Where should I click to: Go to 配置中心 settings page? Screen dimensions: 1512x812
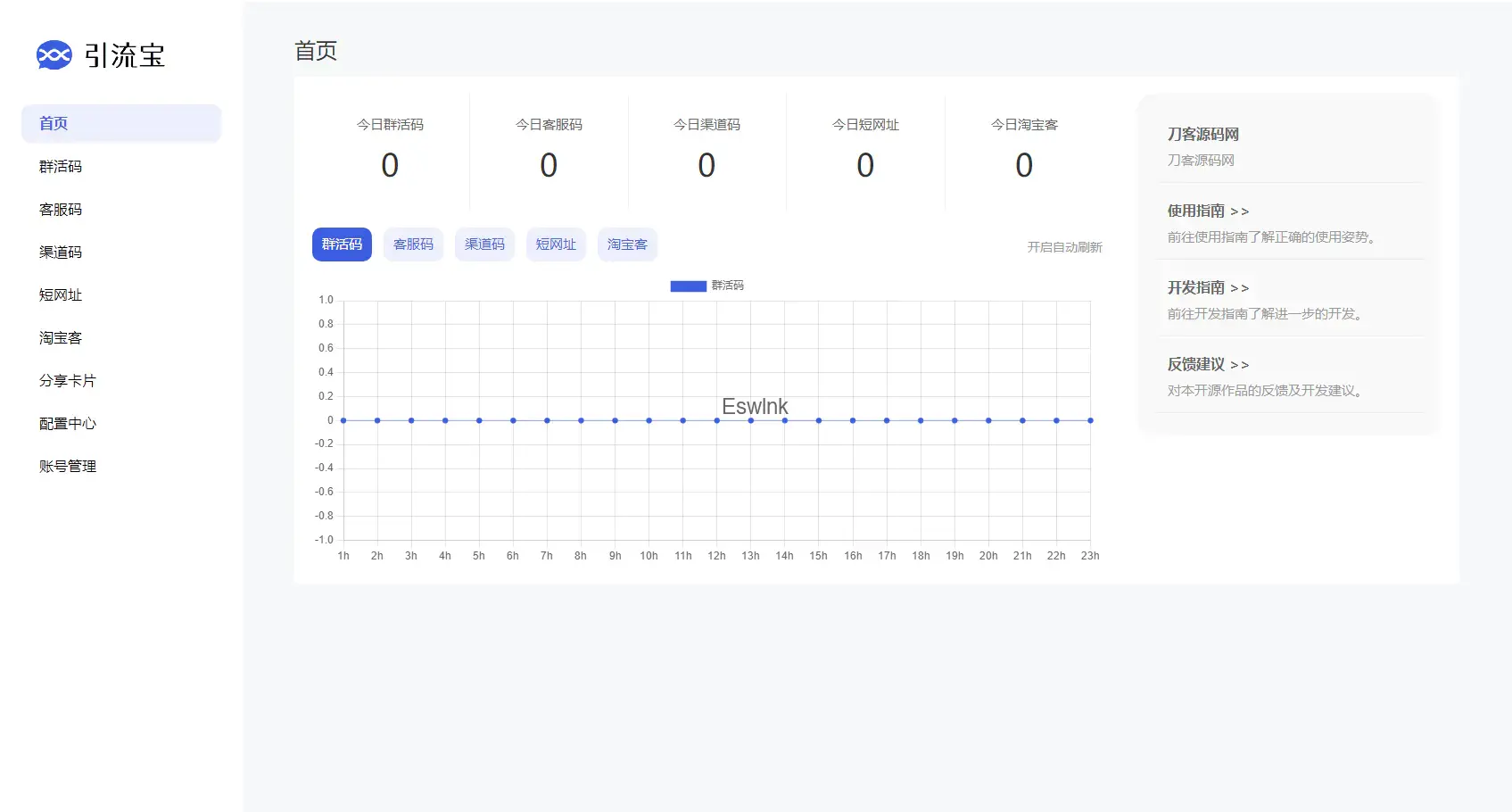coord(68,424)
